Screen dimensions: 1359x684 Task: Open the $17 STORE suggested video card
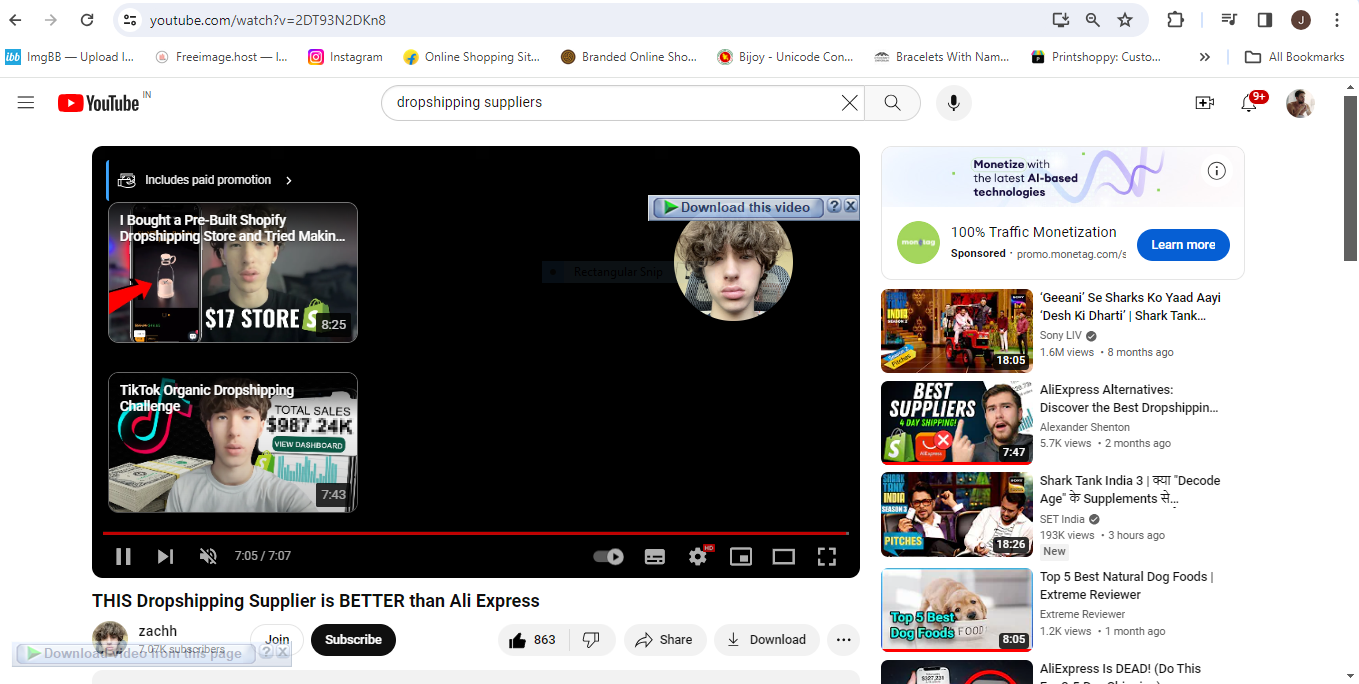(233, 273)
